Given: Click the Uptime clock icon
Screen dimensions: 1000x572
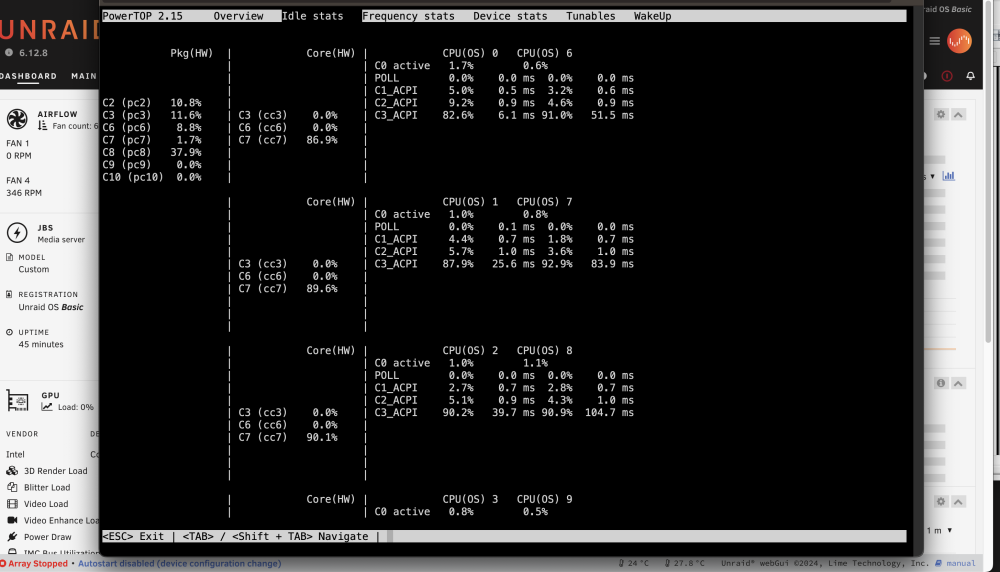Looking at the screenshot, I should coord(10,332).
